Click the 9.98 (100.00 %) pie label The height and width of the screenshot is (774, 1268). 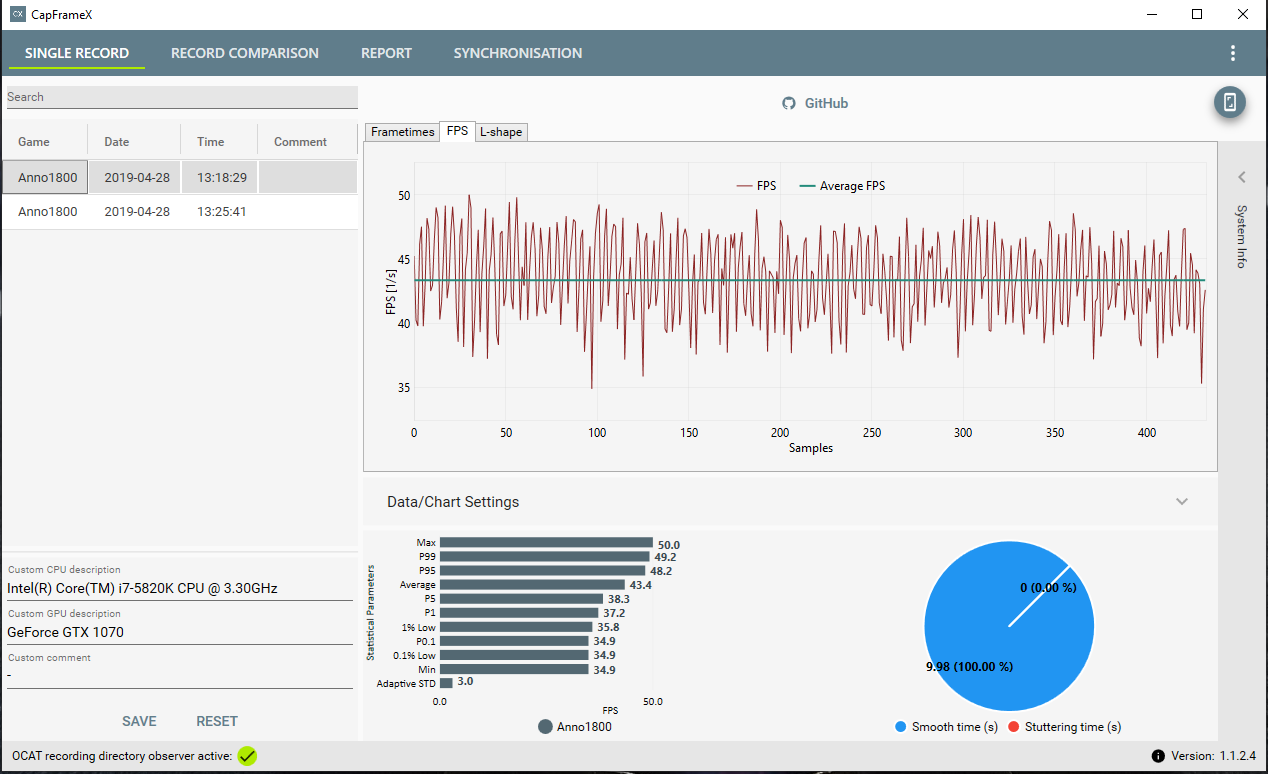(969, 666)
